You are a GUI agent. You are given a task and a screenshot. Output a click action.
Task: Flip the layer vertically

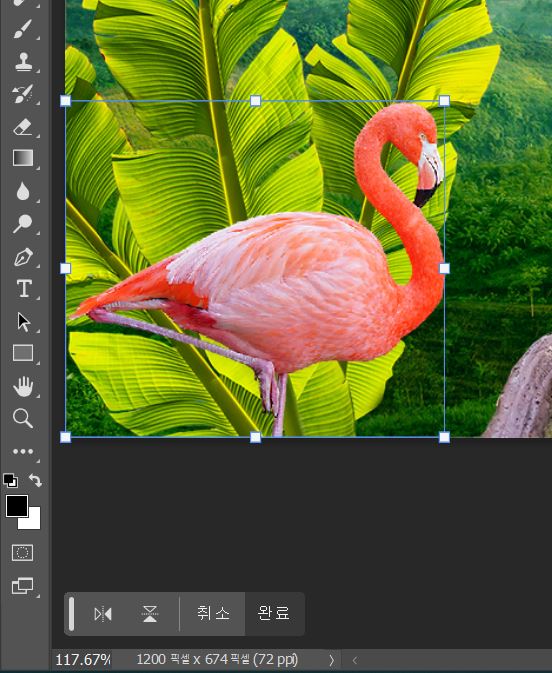(150, 614)
